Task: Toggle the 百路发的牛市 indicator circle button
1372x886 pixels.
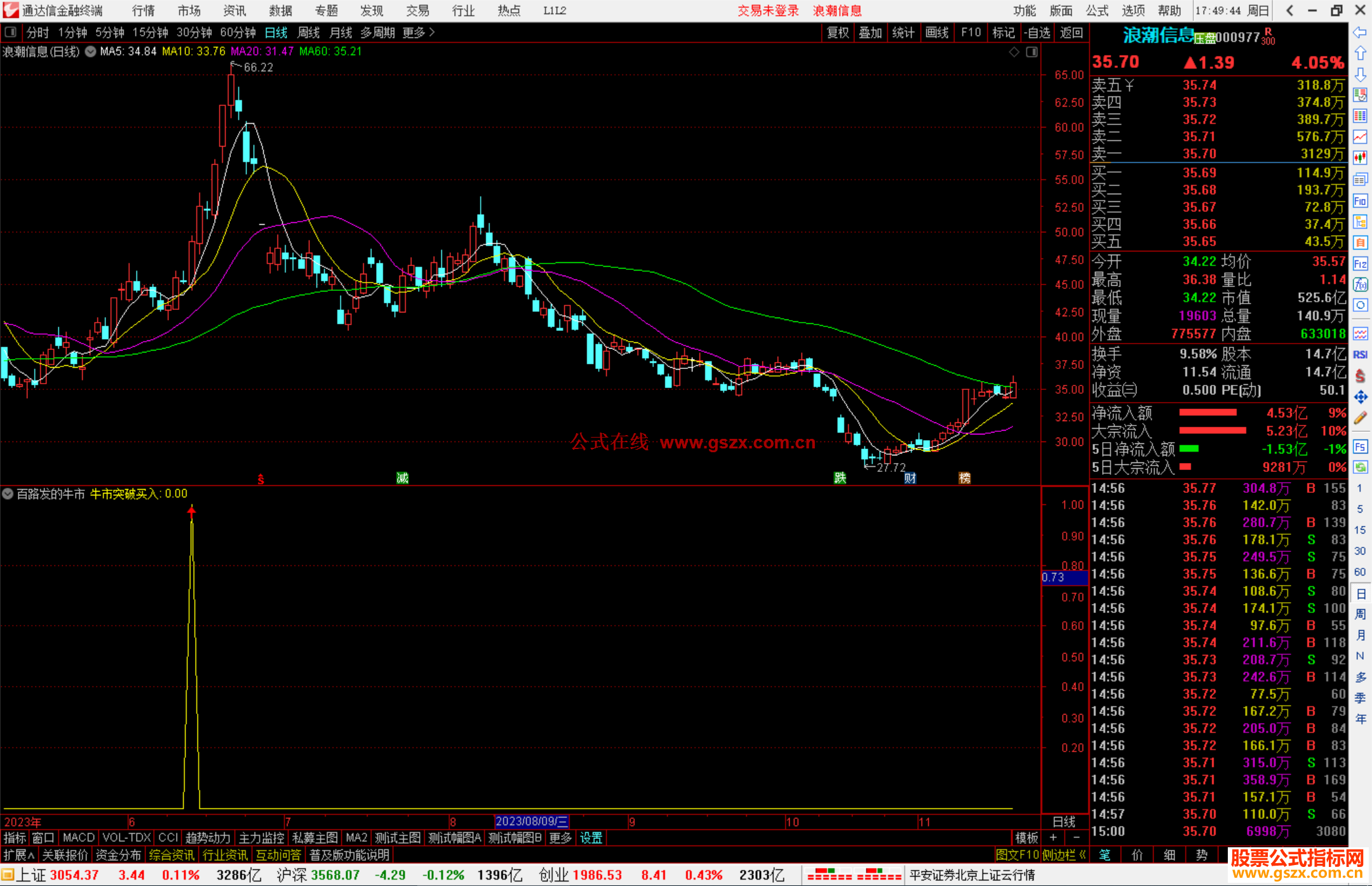Action: 8,493
